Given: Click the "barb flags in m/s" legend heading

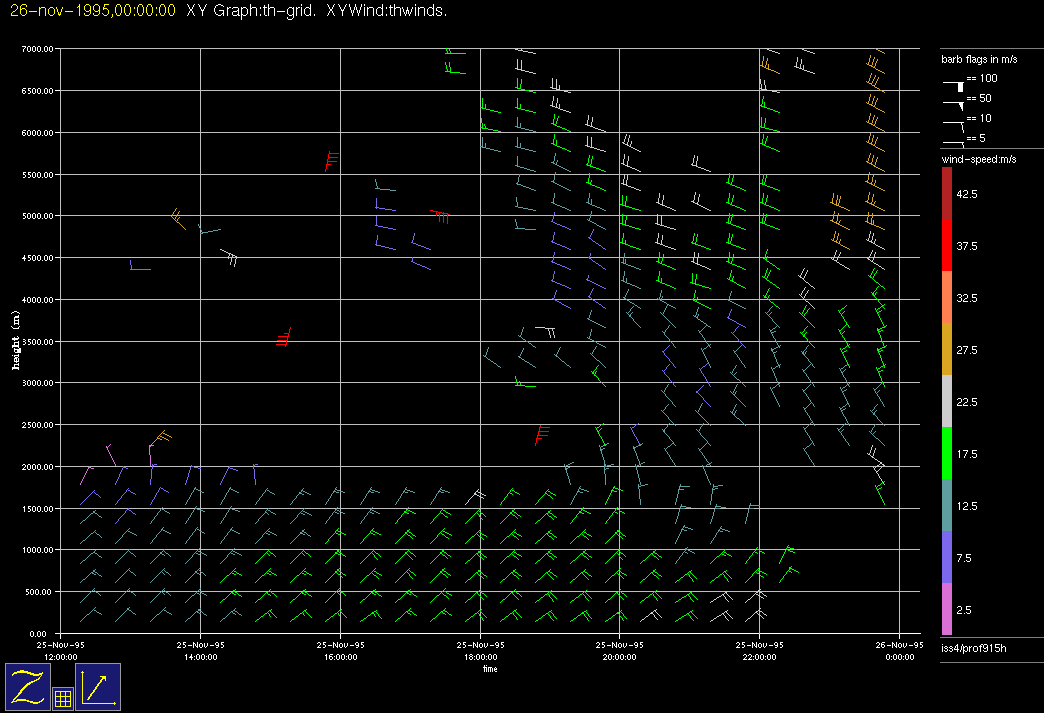Looking at the screenshot, I should click(975, 59).
